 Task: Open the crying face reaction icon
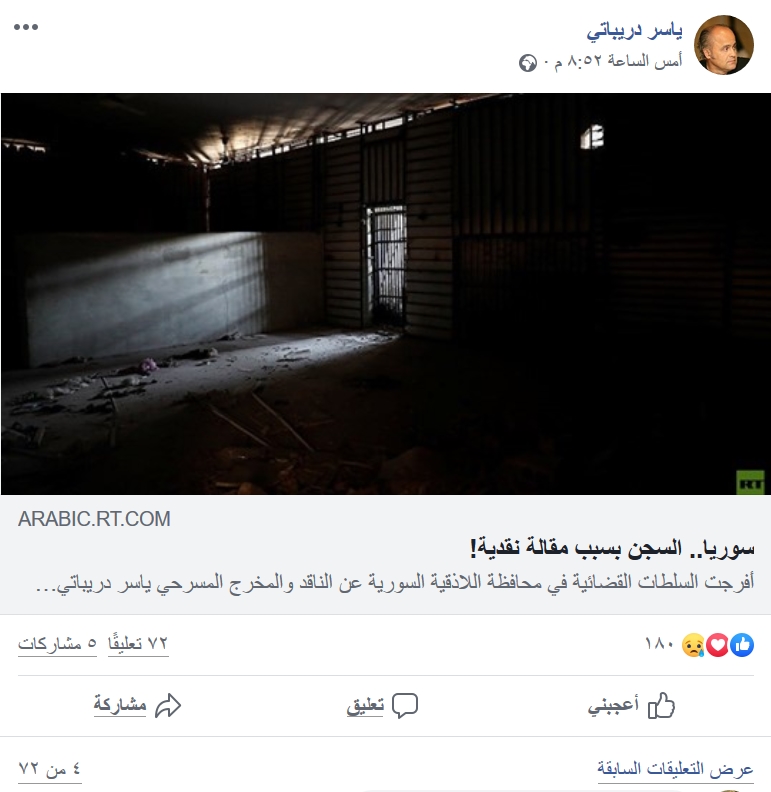pos(693,645)
